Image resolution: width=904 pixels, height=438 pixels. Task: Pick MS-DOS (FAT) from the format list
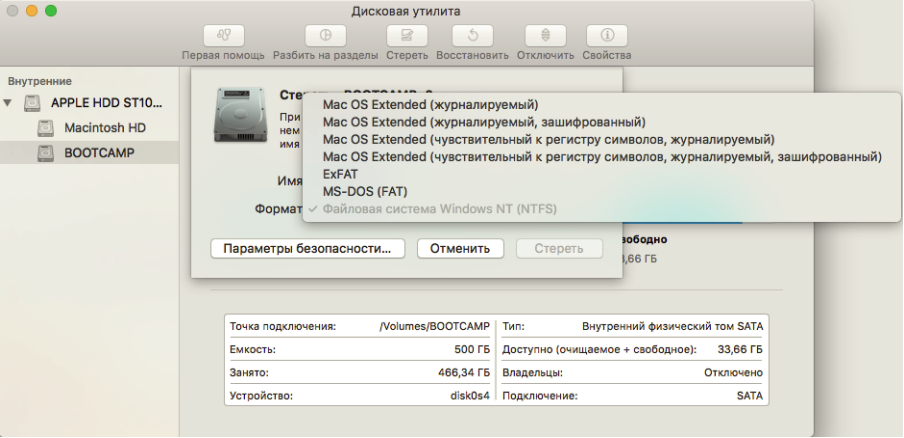click(x=364, y=191)
